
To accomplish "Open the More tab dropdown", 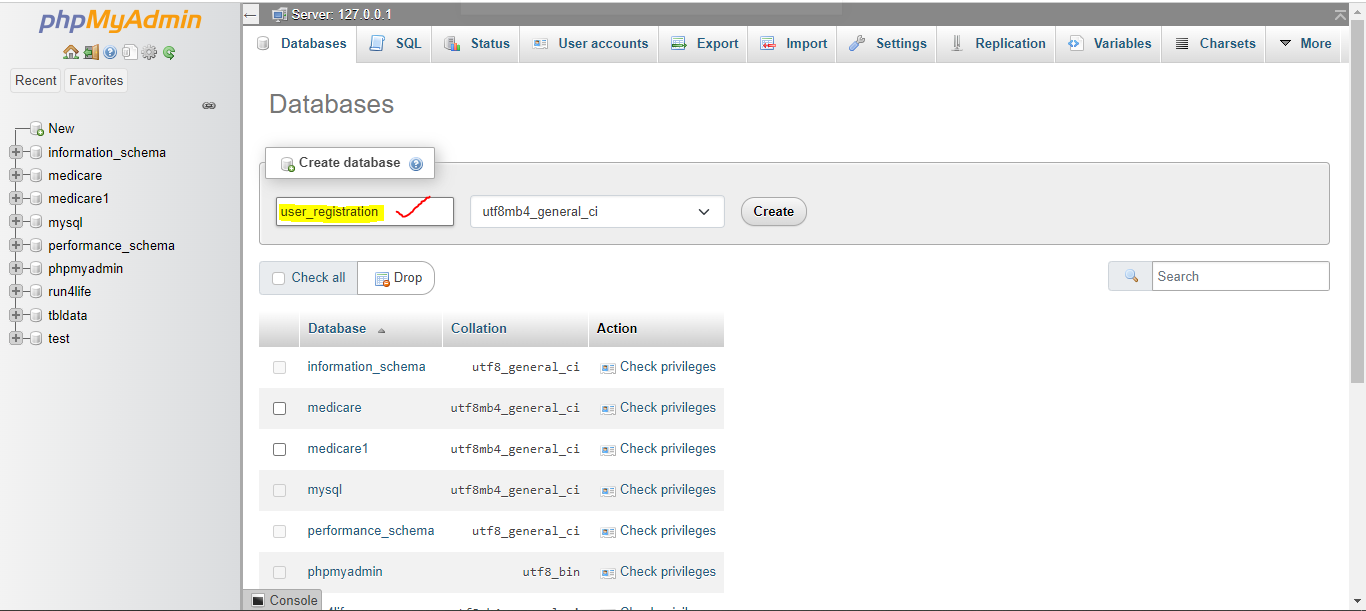I will [1305, 43].
